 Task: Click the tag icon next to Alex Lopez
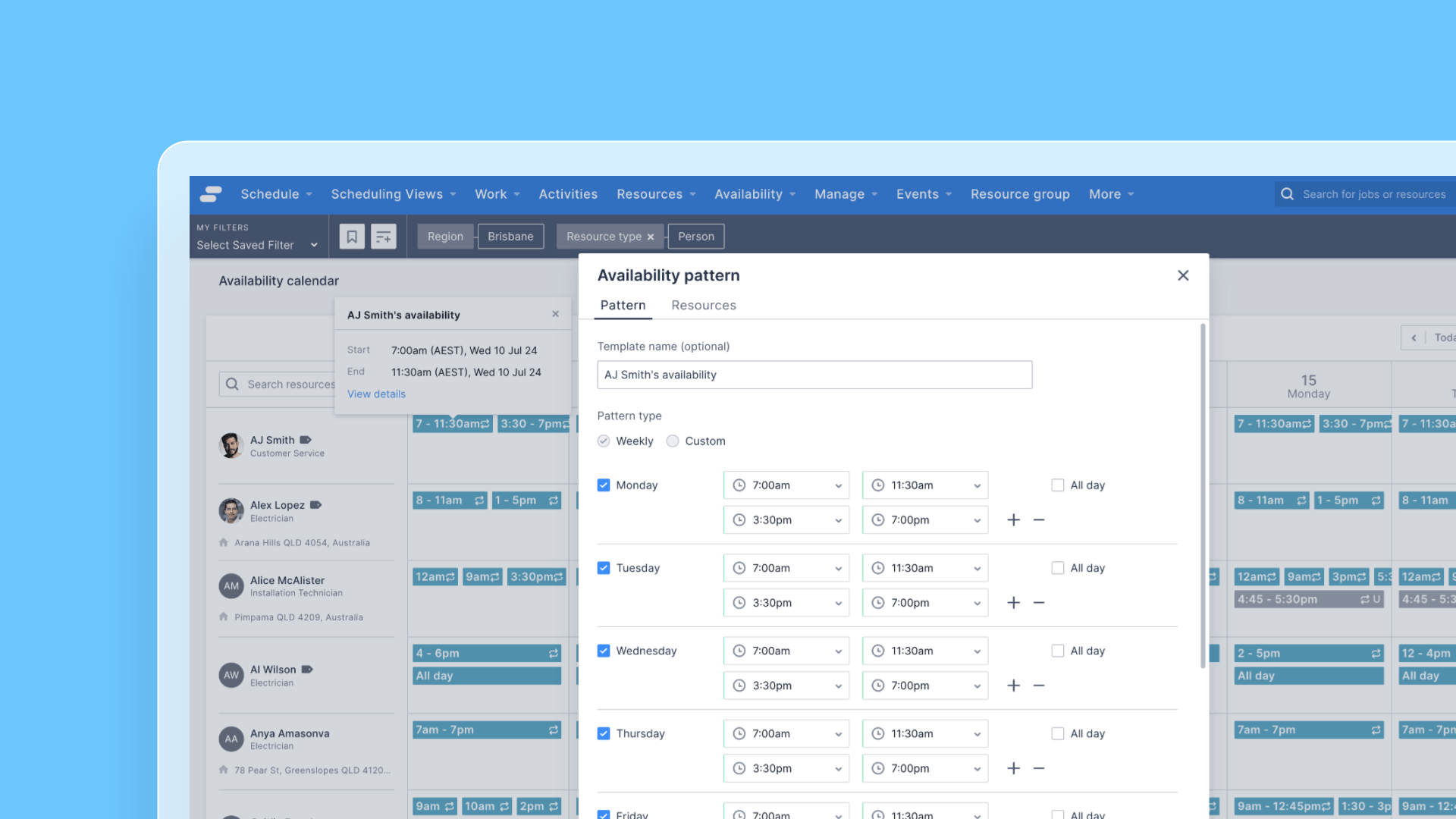click(316, 505)
